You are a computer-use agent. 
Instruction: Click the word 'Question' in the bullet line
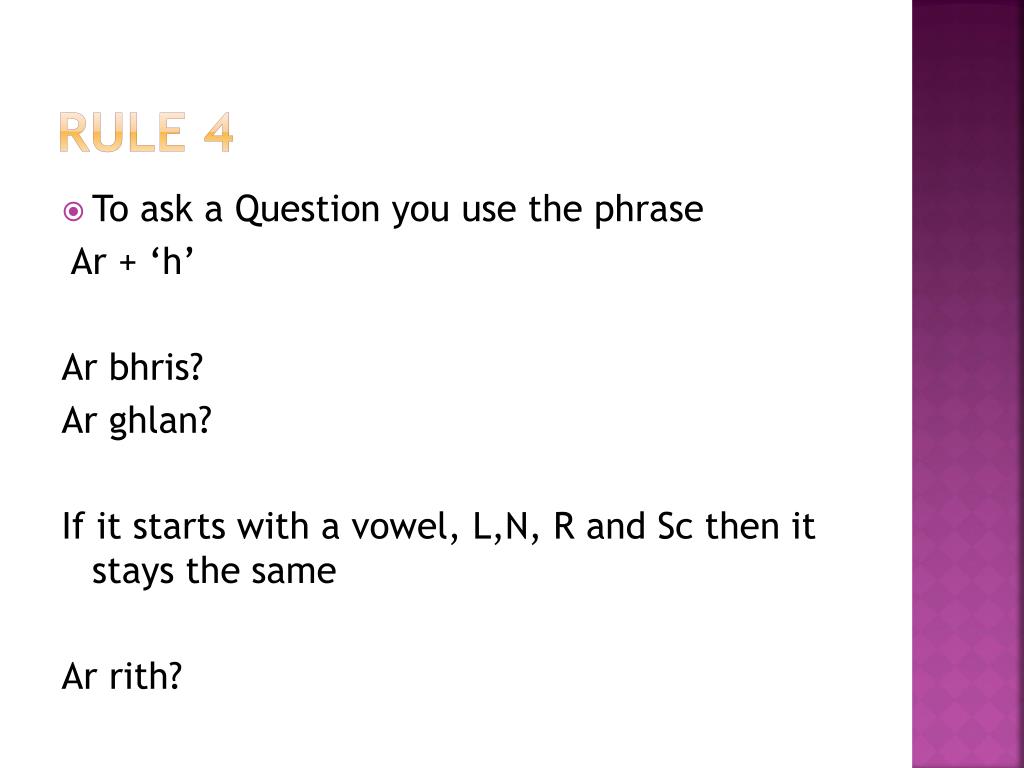click(x=307, y=210)
